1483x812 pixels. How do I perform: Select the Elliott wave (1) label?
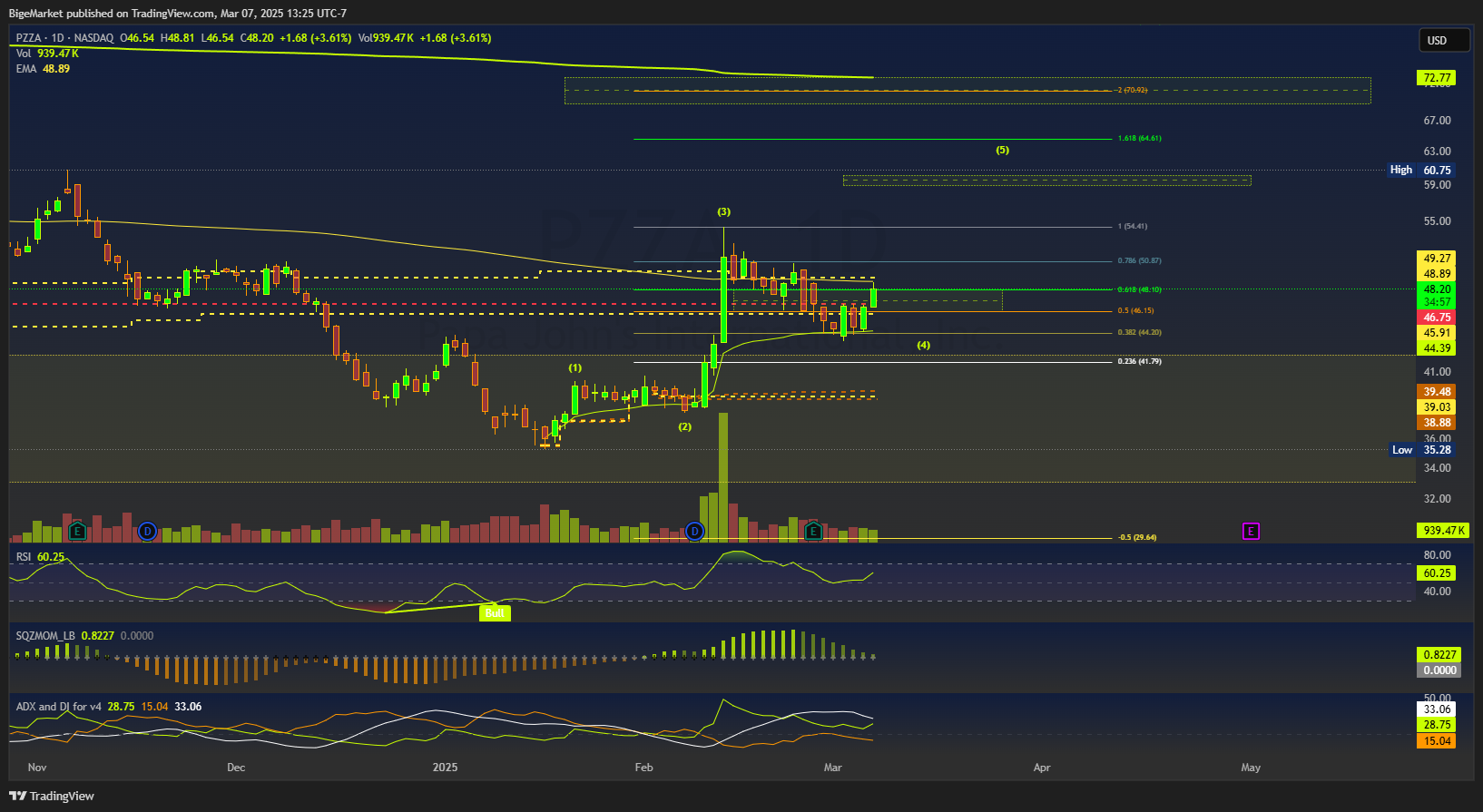click(x=575, y=367)
